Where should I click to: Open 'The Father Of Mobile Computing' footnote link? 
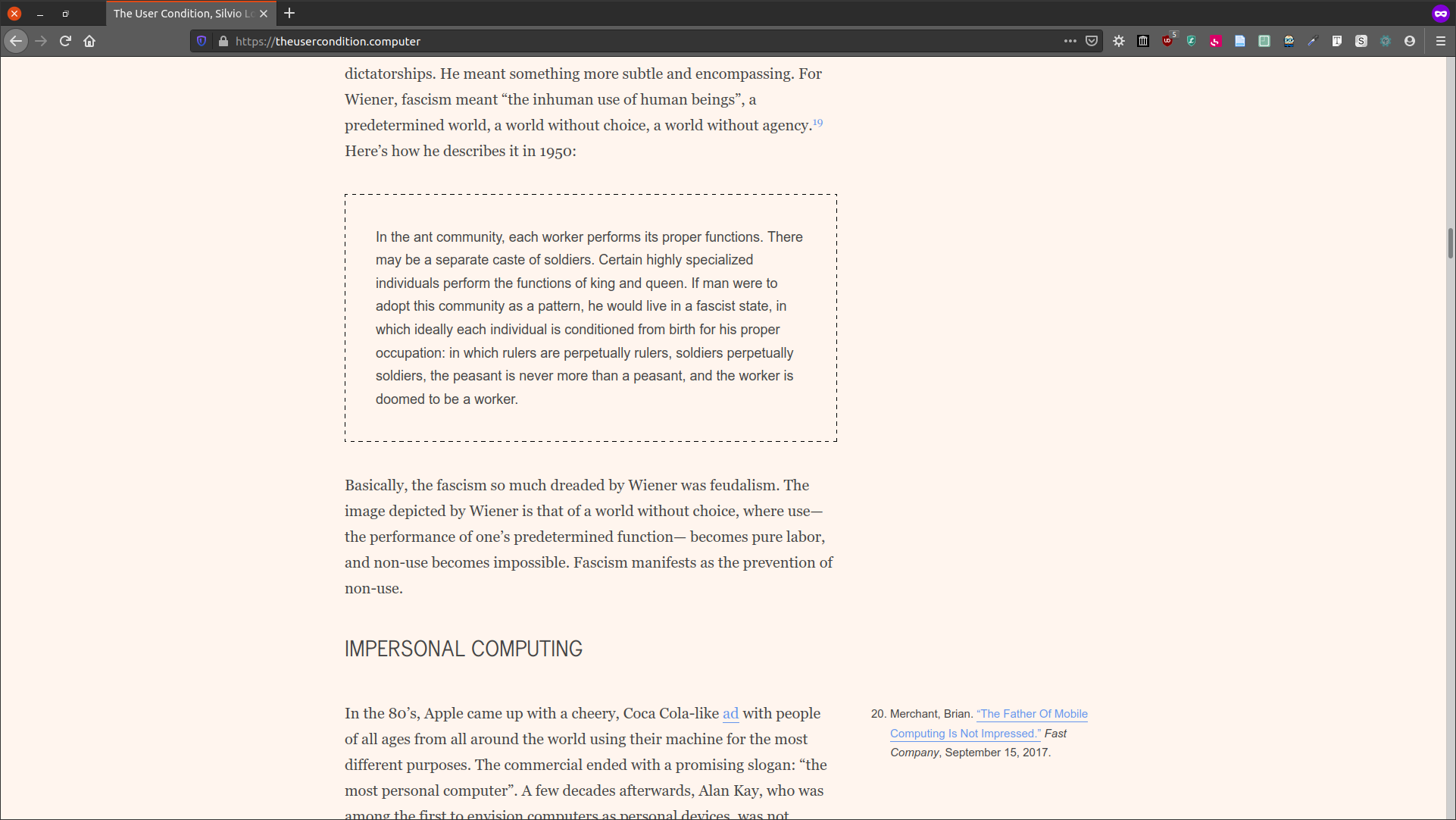(1031, 714)
